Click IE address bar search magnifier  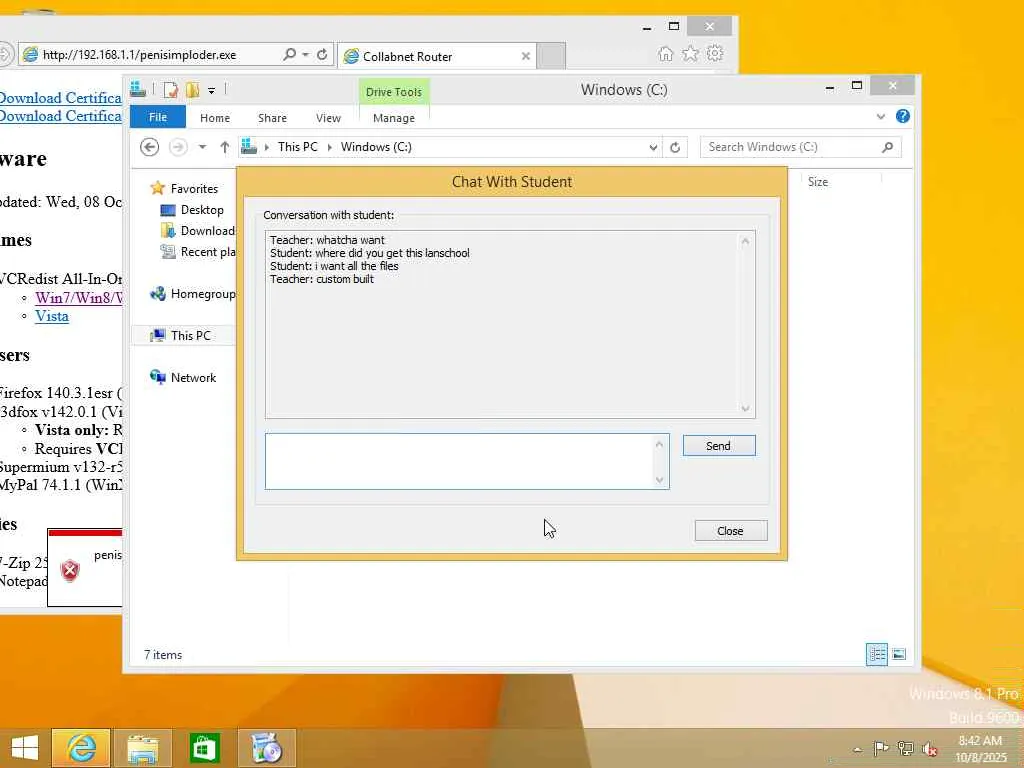[x=289, y=54]
